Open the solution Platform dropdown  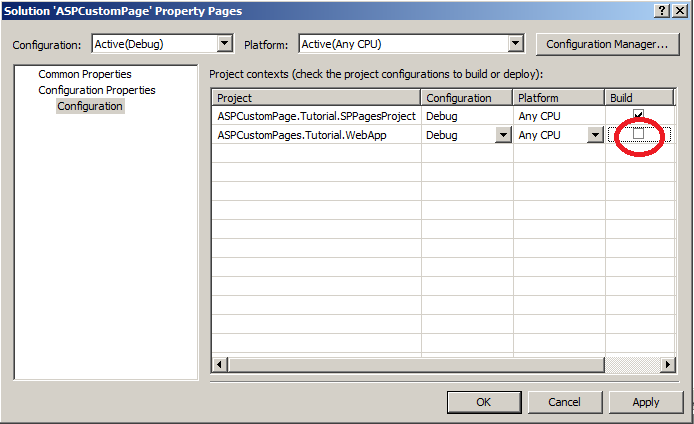(516, 44)
